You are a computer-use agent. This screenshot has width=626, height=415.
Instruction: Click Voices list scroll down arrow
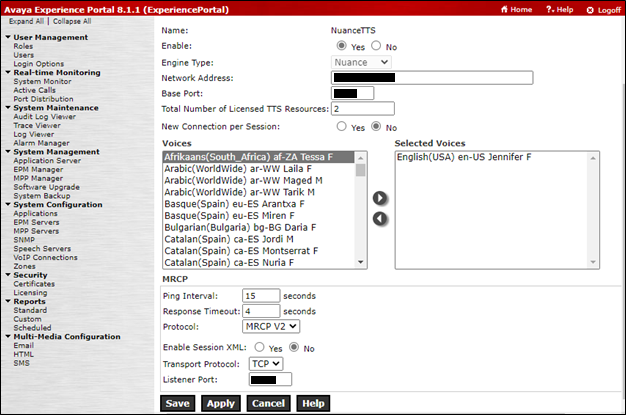point(361,262)
